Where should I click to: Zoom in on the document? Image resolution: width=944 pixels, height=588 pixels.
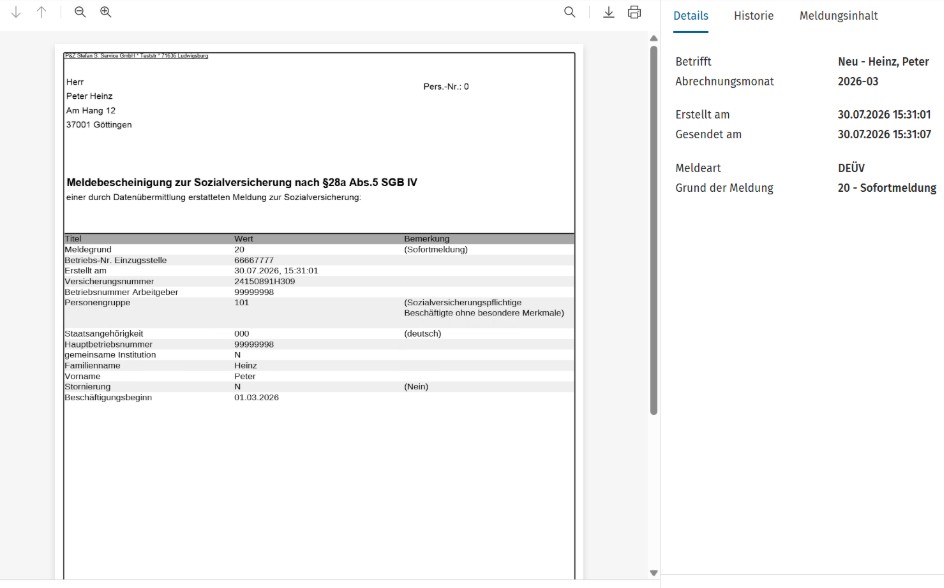(105, 12)
